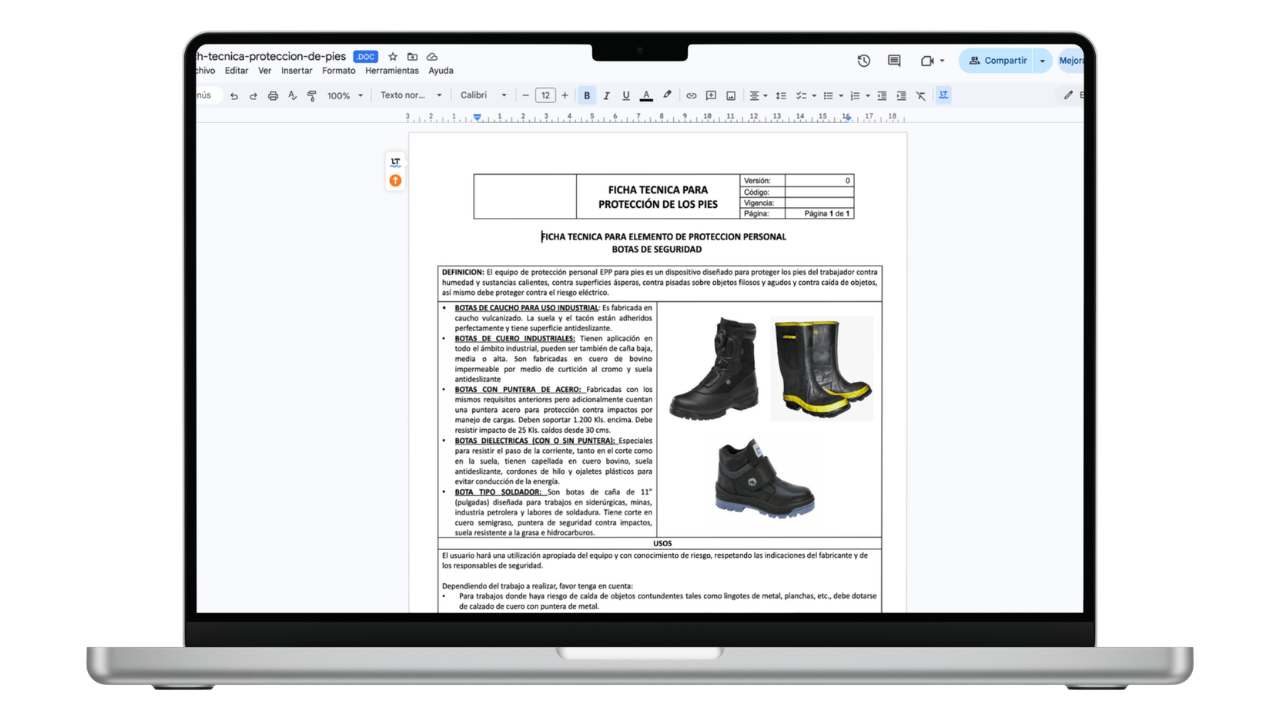The height and width of the screenshot is (720, 1280).
Task: Toggle italic formatting
Action: 607,95
